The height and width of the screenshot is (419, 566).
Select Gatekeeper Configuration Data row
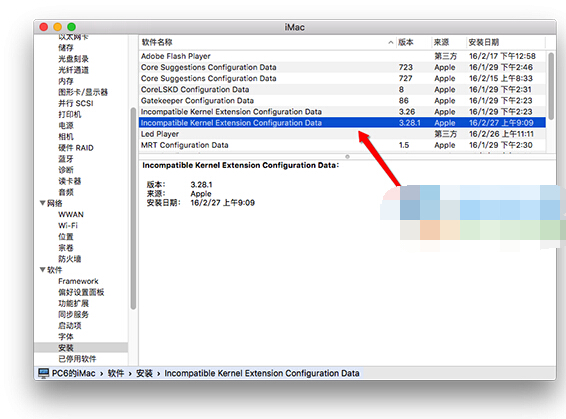[342, 101]
